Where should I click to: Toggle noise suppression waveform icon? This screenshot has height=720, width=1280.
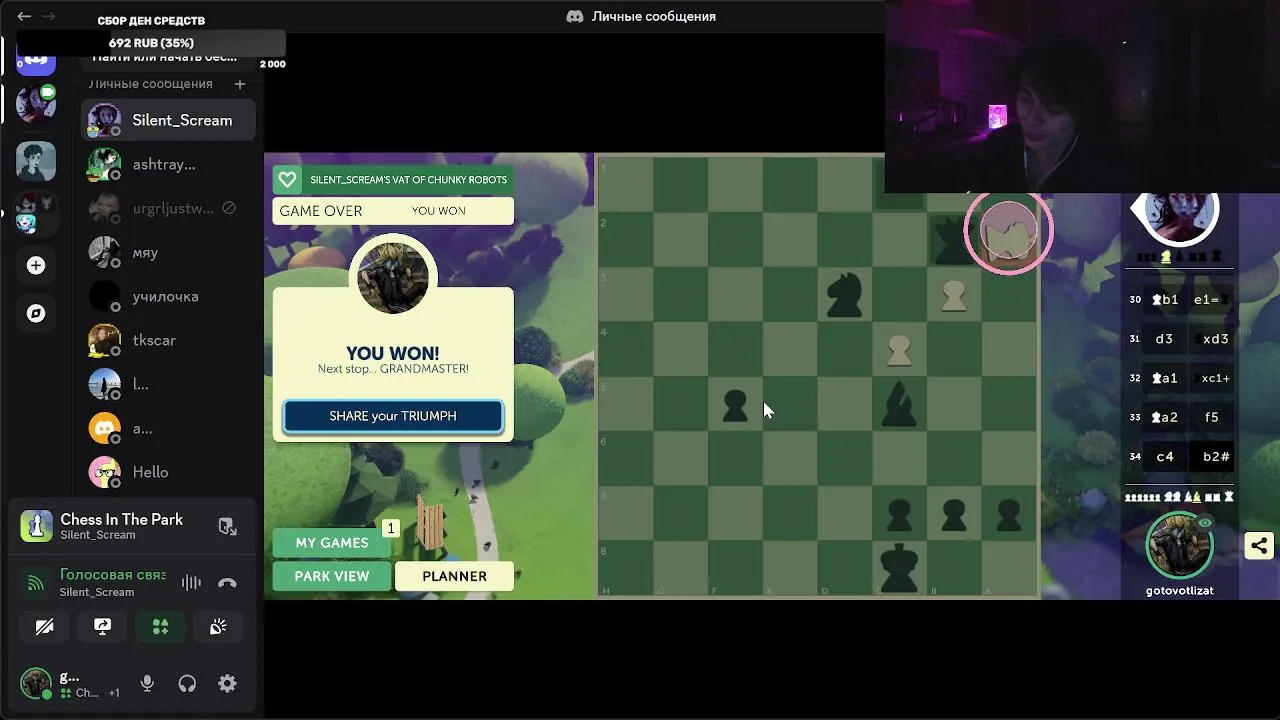[190, 583]
